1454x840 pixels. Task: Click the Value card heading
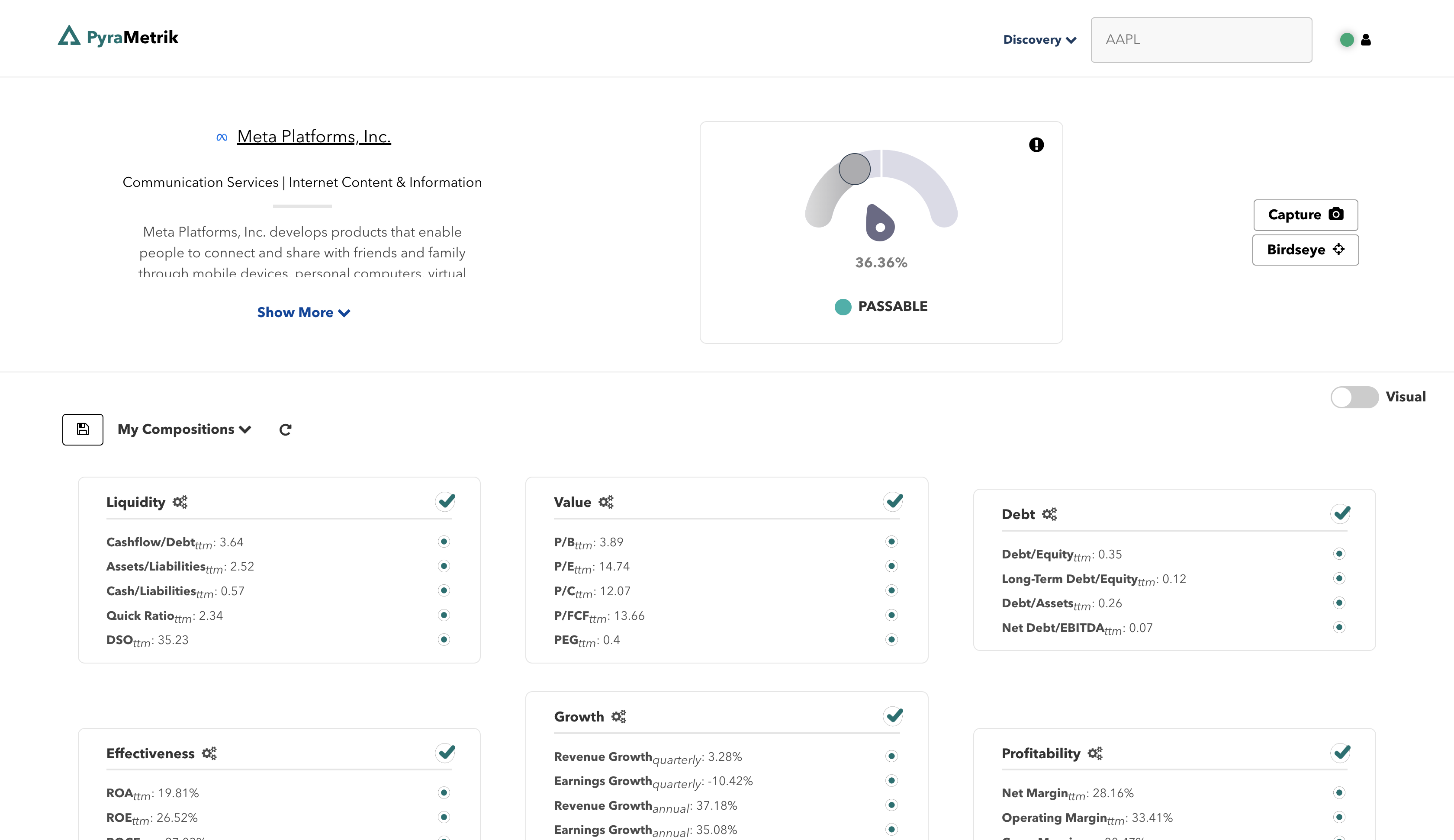[x=573, y=502]
